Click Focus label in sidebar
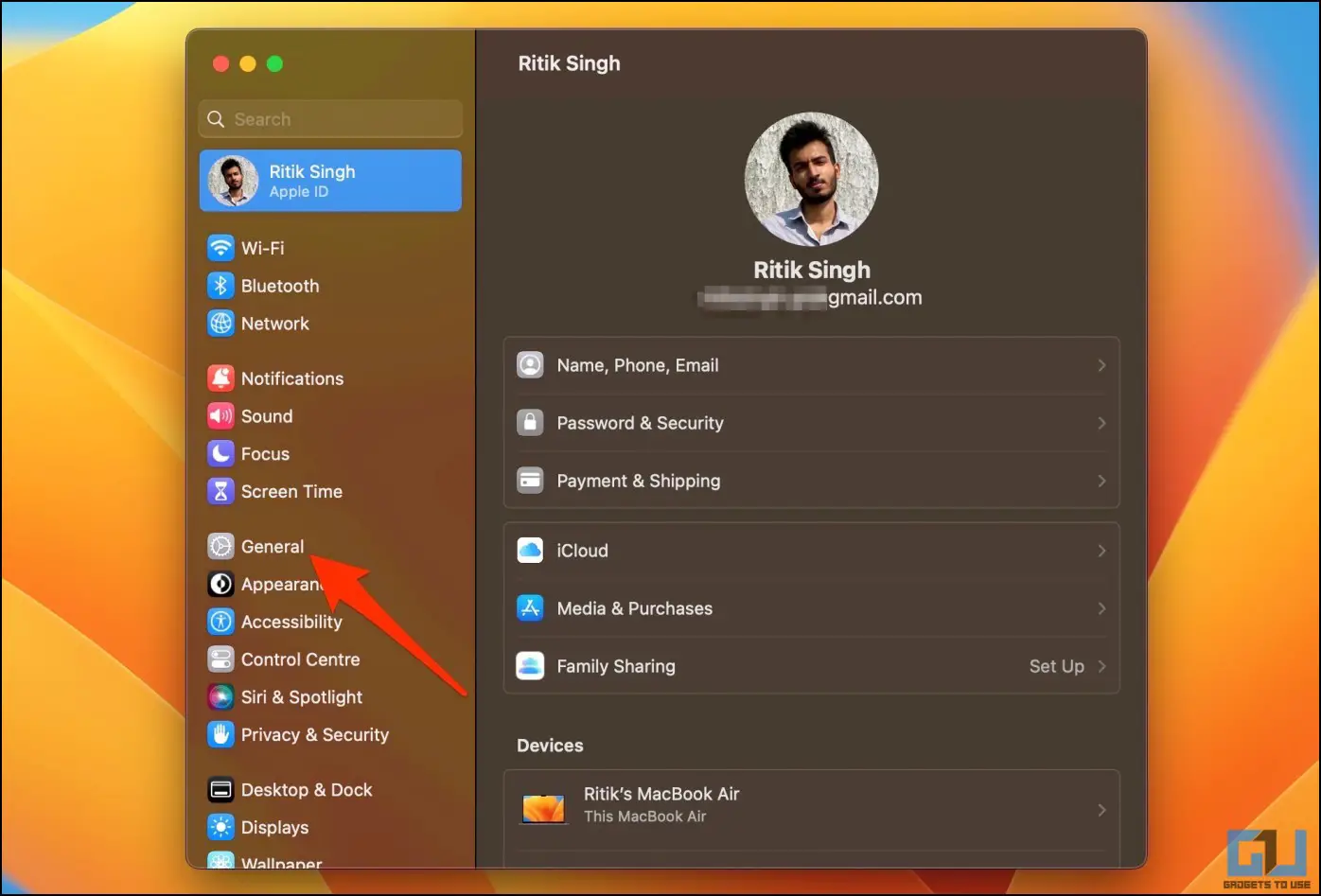The height and width of the screenshot is (896, 1321). 265,454
